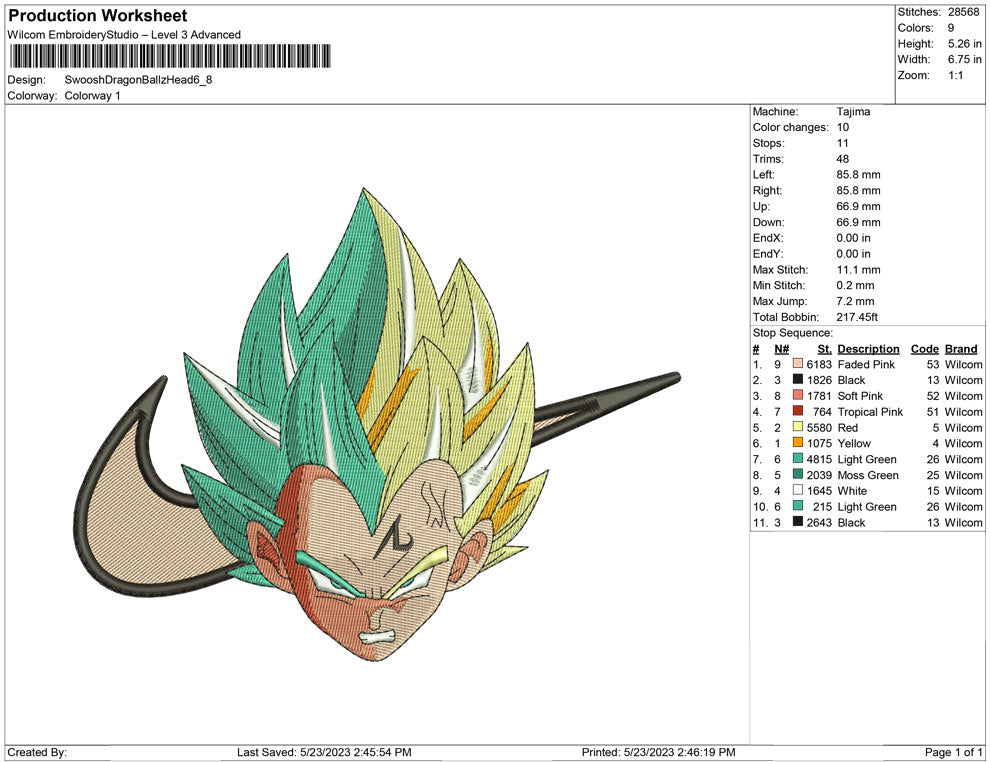This screenshot has width=990, height=762.
Task: Click the pale yellow swatch labeled Red
Action: click(x=798, y=427)
